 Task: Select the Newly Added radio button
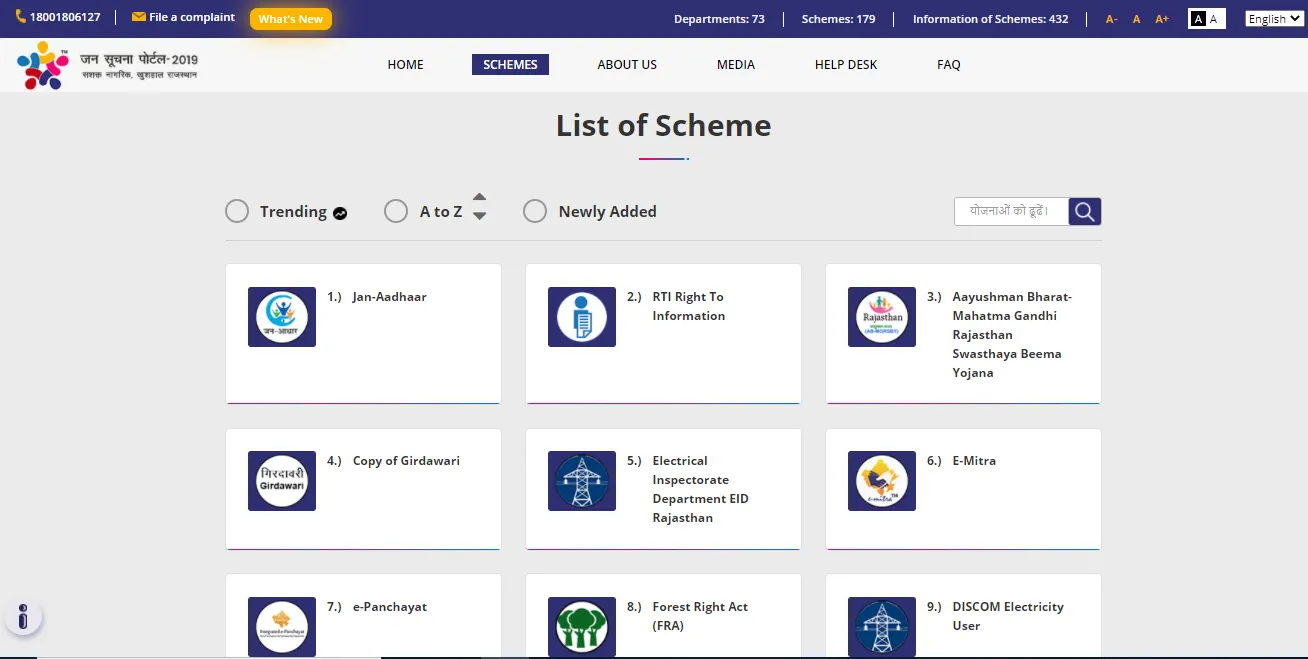point(535,211)
